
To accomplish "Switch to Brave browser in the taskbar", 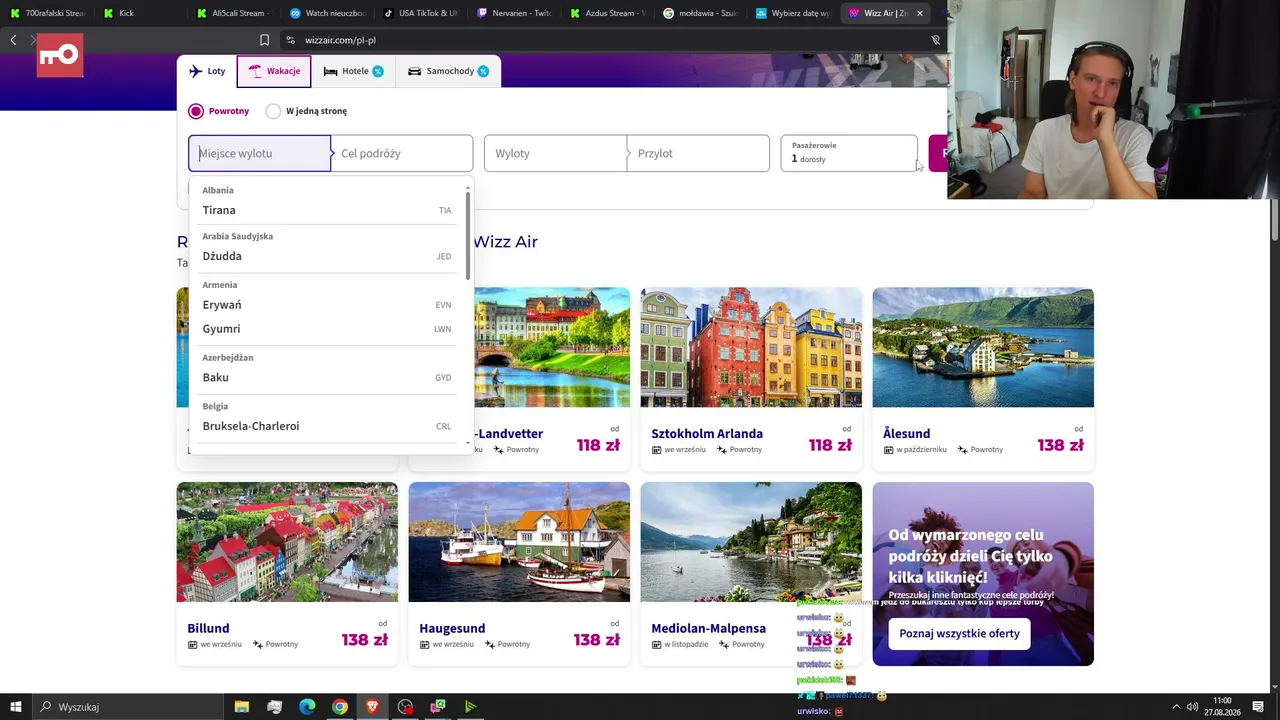I will (373, 707).
